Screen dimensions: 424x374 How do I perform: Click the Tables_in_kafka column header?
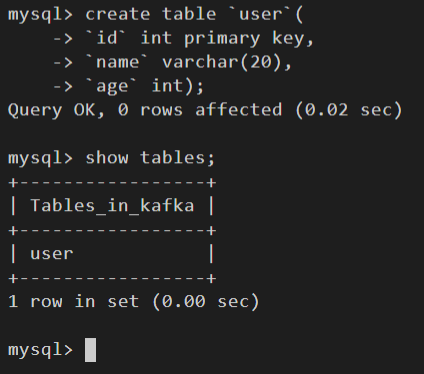(112, 205)
